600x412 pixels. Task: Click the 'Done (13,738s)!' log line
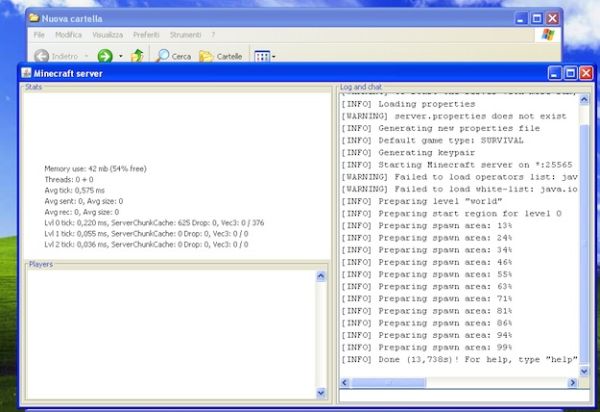coord(460,360)
